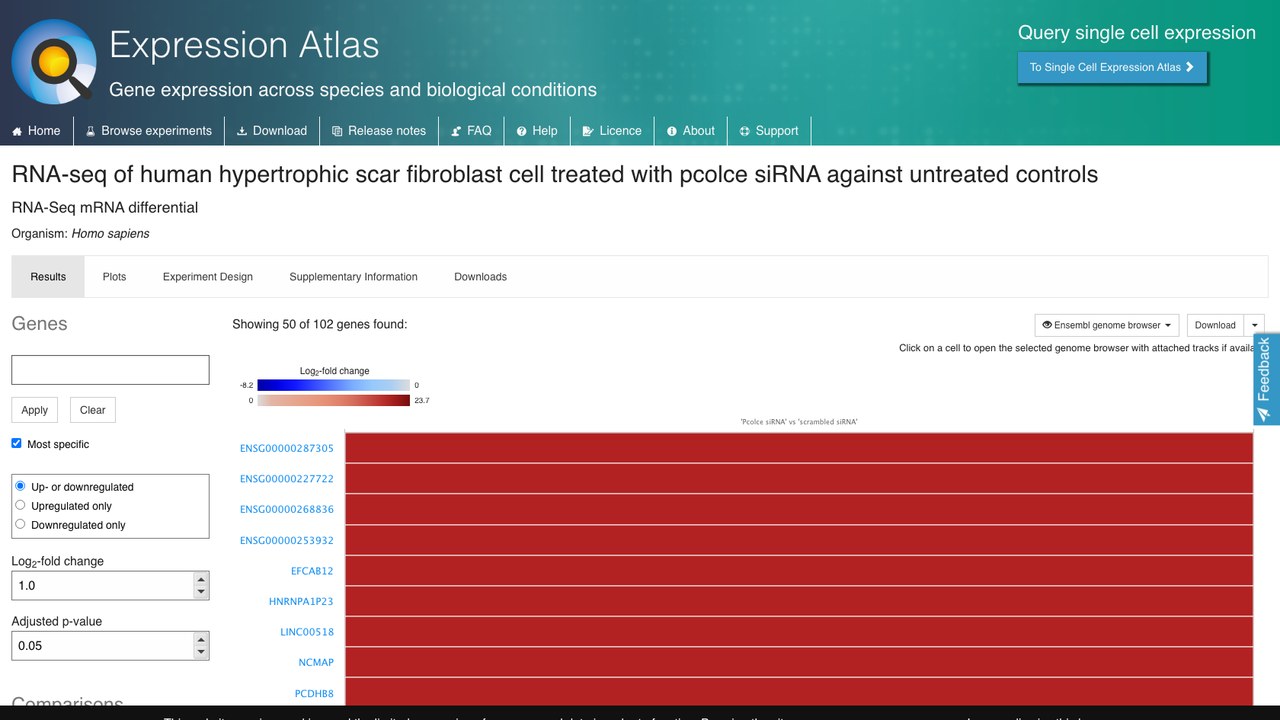This screenshot has width=1280, height=720.
Task: Increase the Log2-fold change value
Action: [201, 579]
